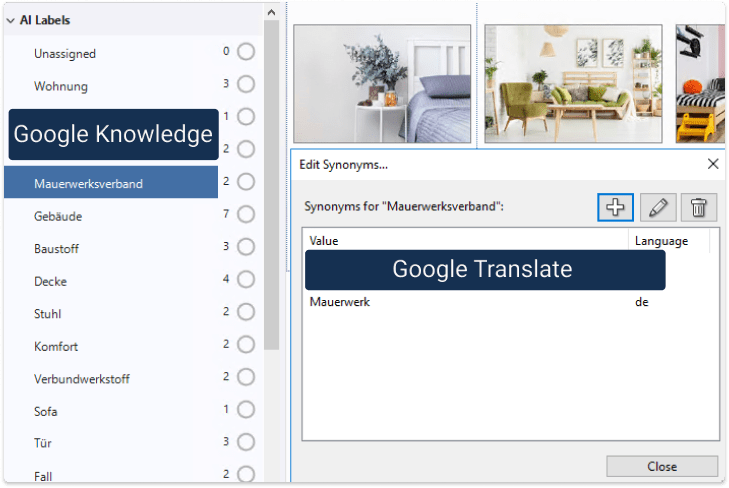Toggle the Mauerwerksverband radio circle

pos(246,182)
